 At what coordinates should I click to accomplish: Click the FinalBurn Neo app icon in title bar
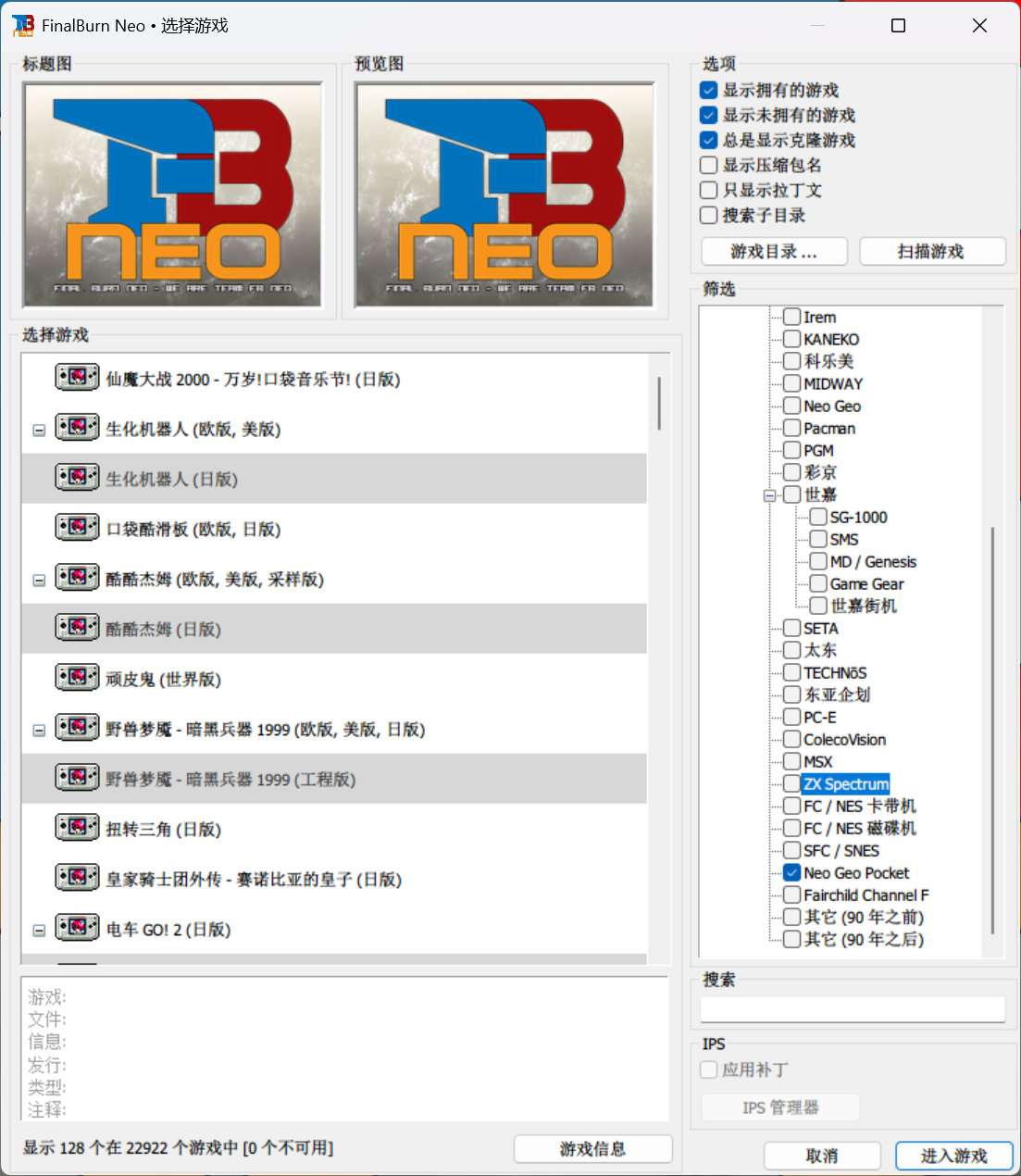pyautogui.click(x=23, y=26)
